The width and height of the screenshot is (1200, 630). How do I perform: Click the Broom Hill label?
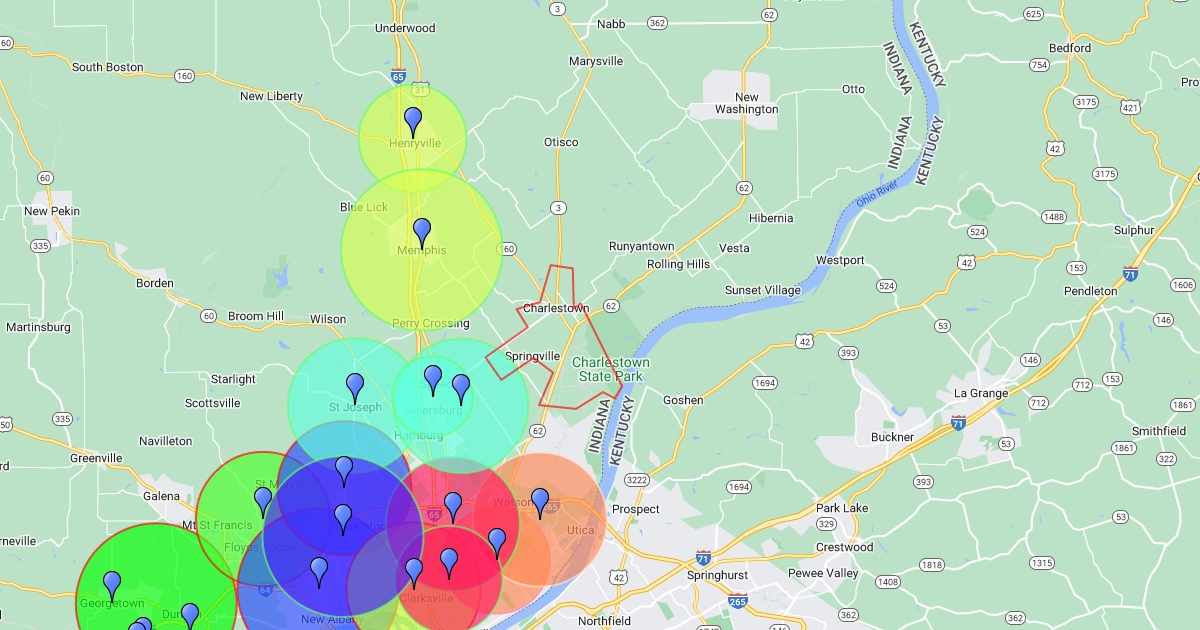click(x=256, y=316)
